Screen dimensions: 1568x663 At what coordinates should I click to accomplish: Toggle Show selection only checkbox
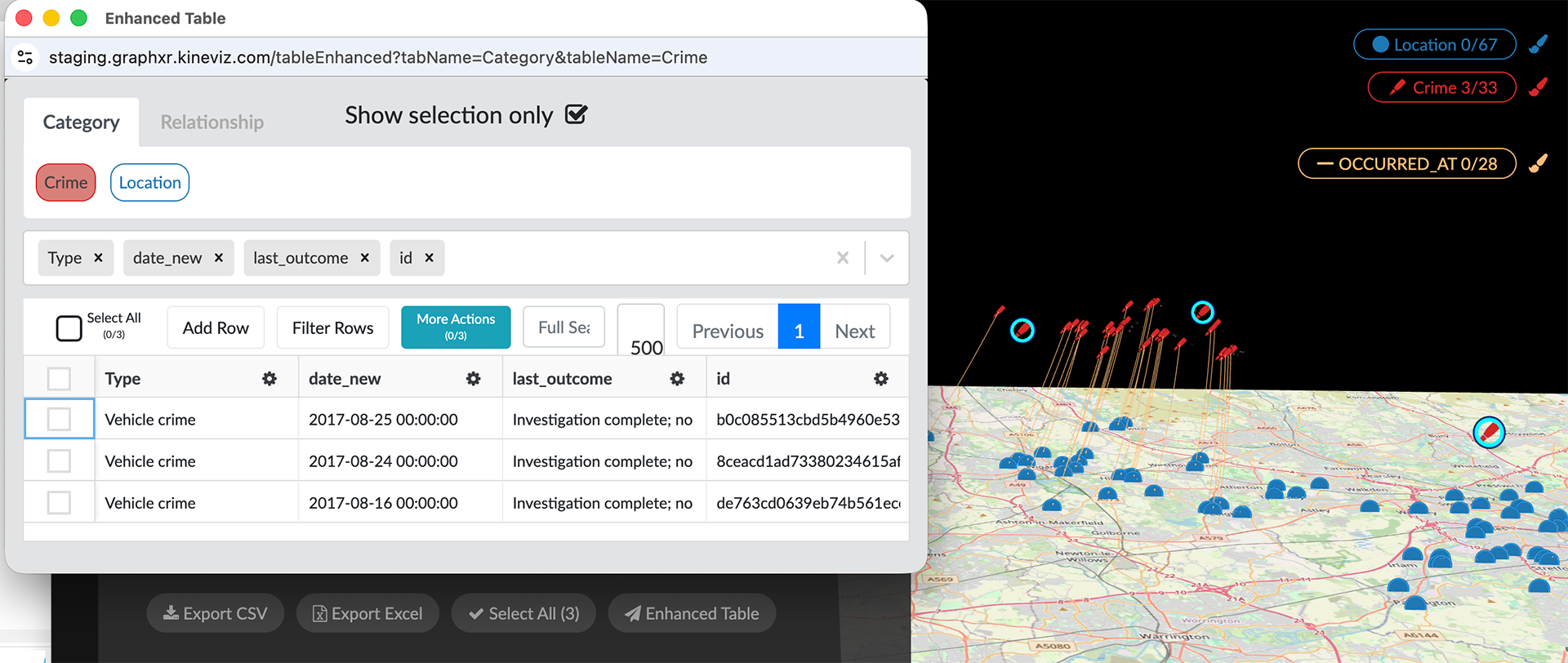point(577,115)
